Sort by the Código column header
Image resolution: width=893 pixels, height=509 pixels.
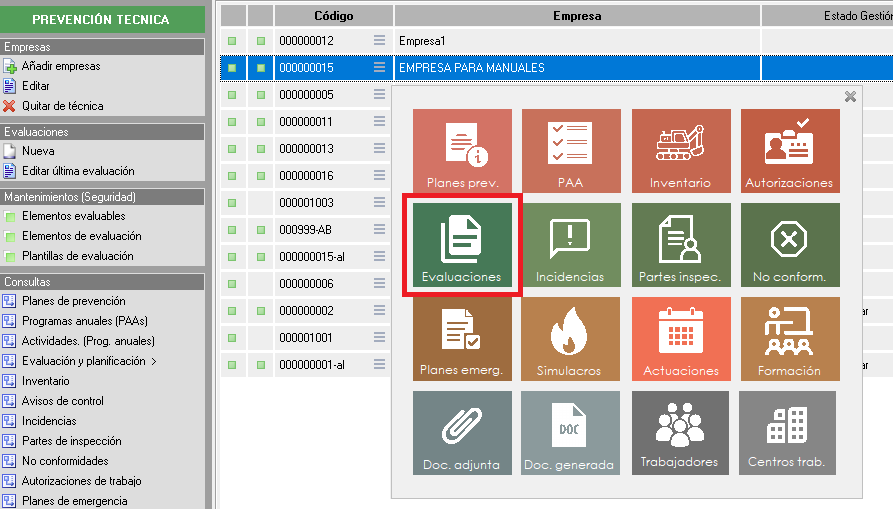(333, 16)
